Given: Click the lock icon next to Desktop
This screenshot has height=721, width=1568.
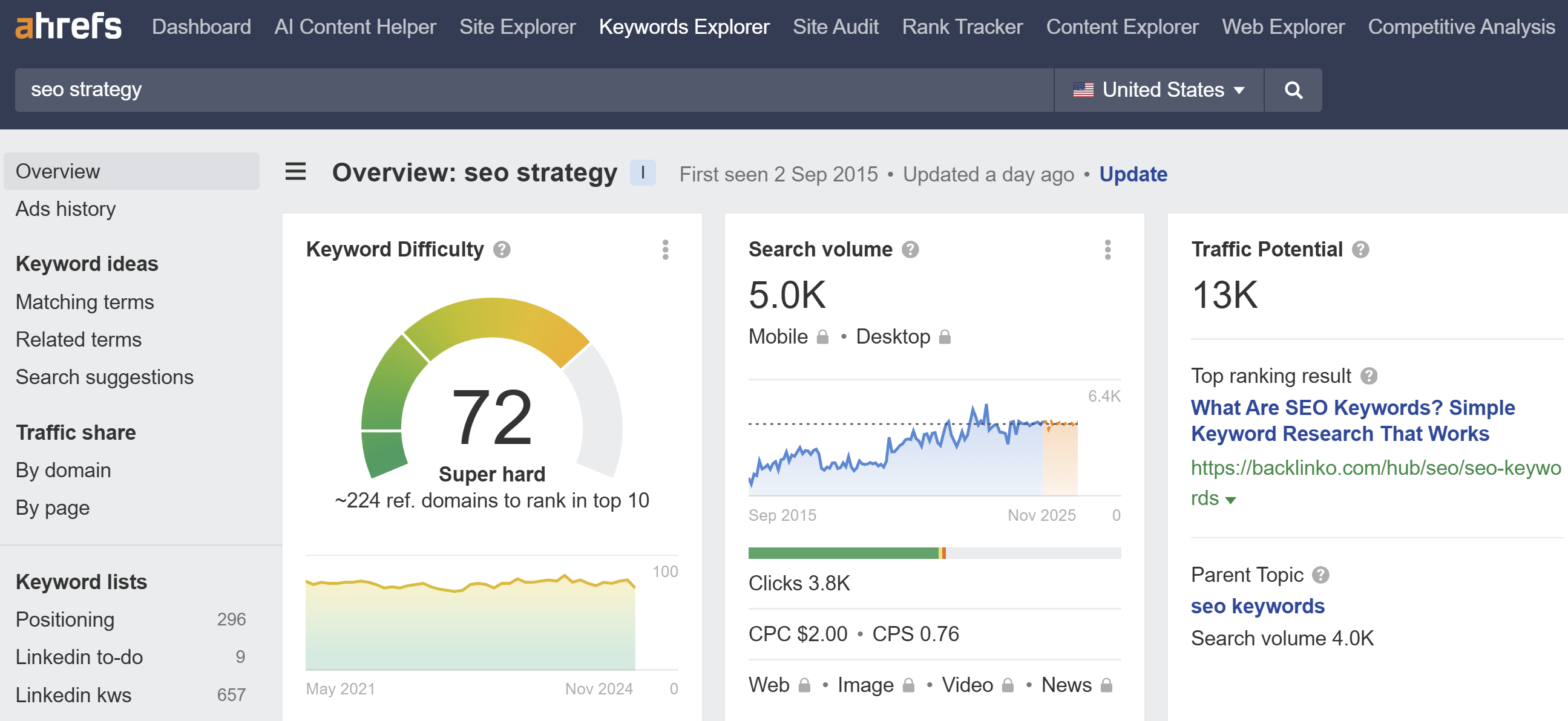Looking at the screenshot, I should 945,336.
